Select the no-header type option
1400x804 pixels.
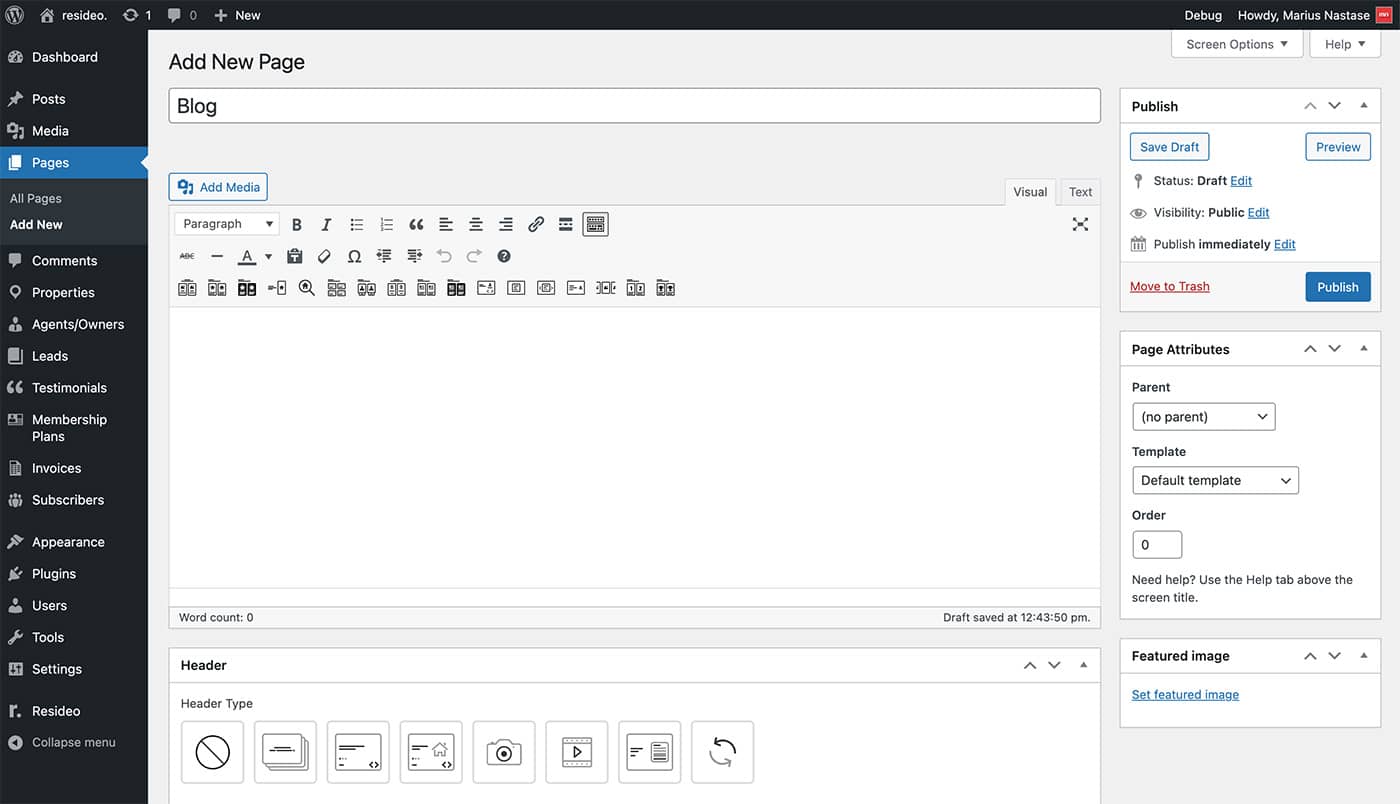(x=212, y=752)
